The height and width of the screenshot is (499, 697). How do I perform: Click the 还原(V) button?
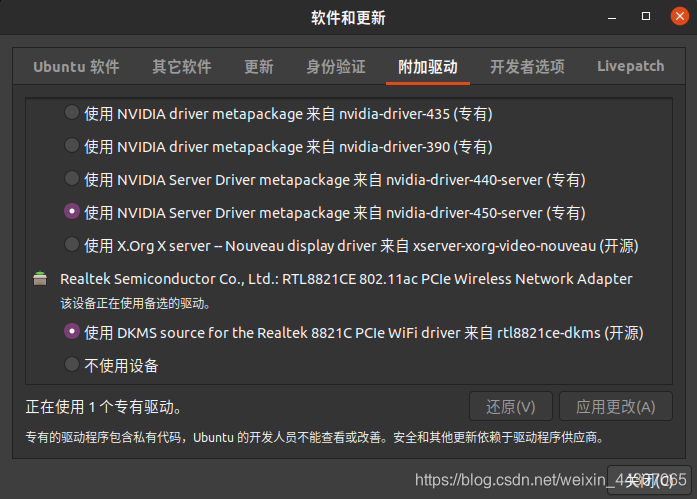point(511,406)
